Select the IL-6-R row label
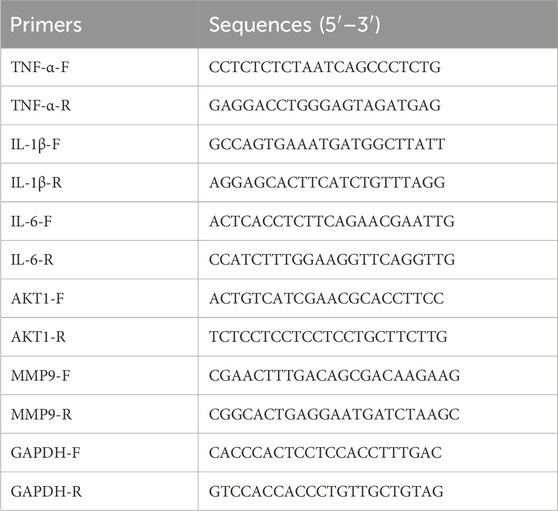Screen dimensions: 558x511 pos(32,260)
